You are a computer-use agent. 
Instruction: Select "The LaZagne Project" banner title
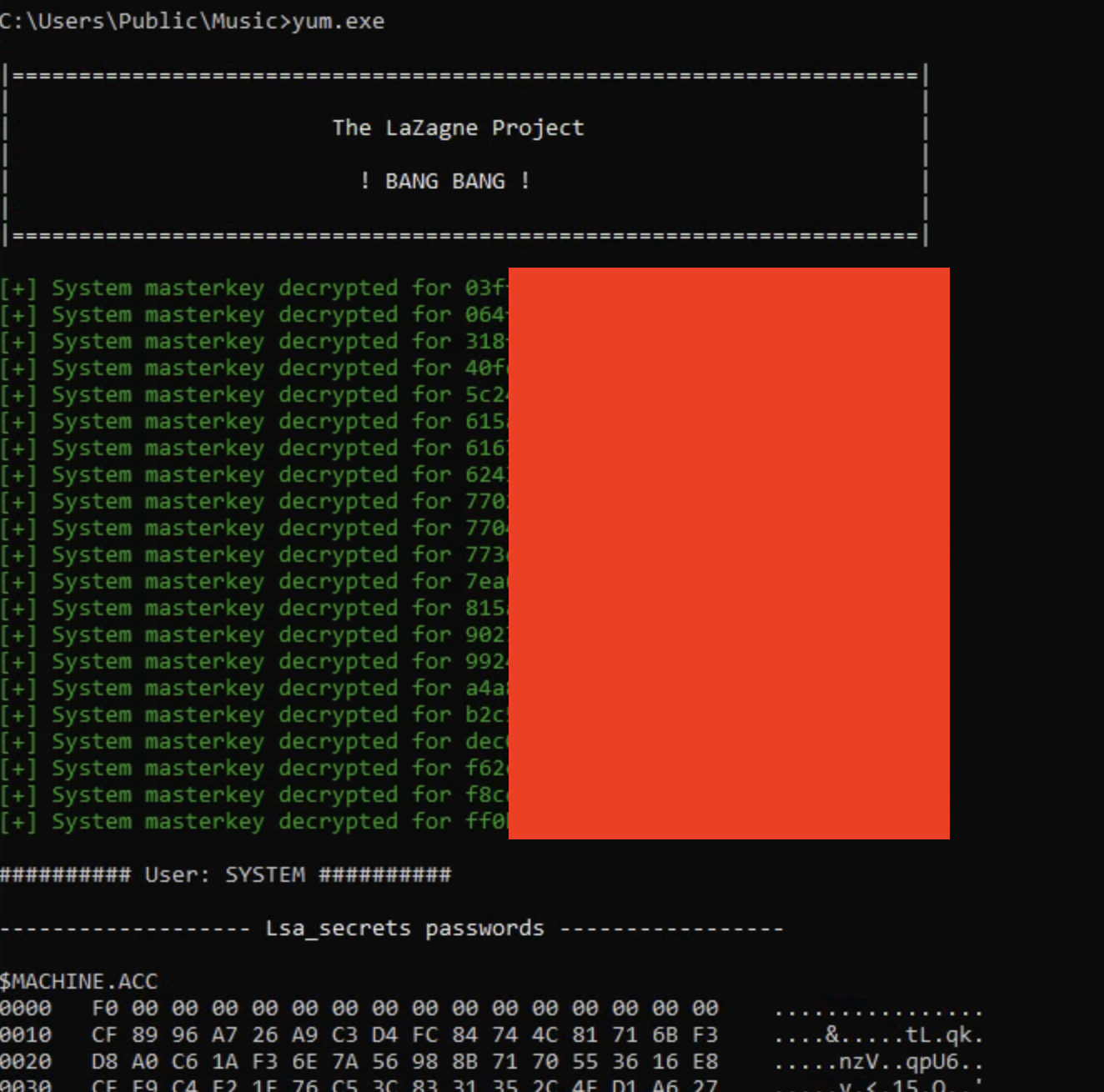459,128
